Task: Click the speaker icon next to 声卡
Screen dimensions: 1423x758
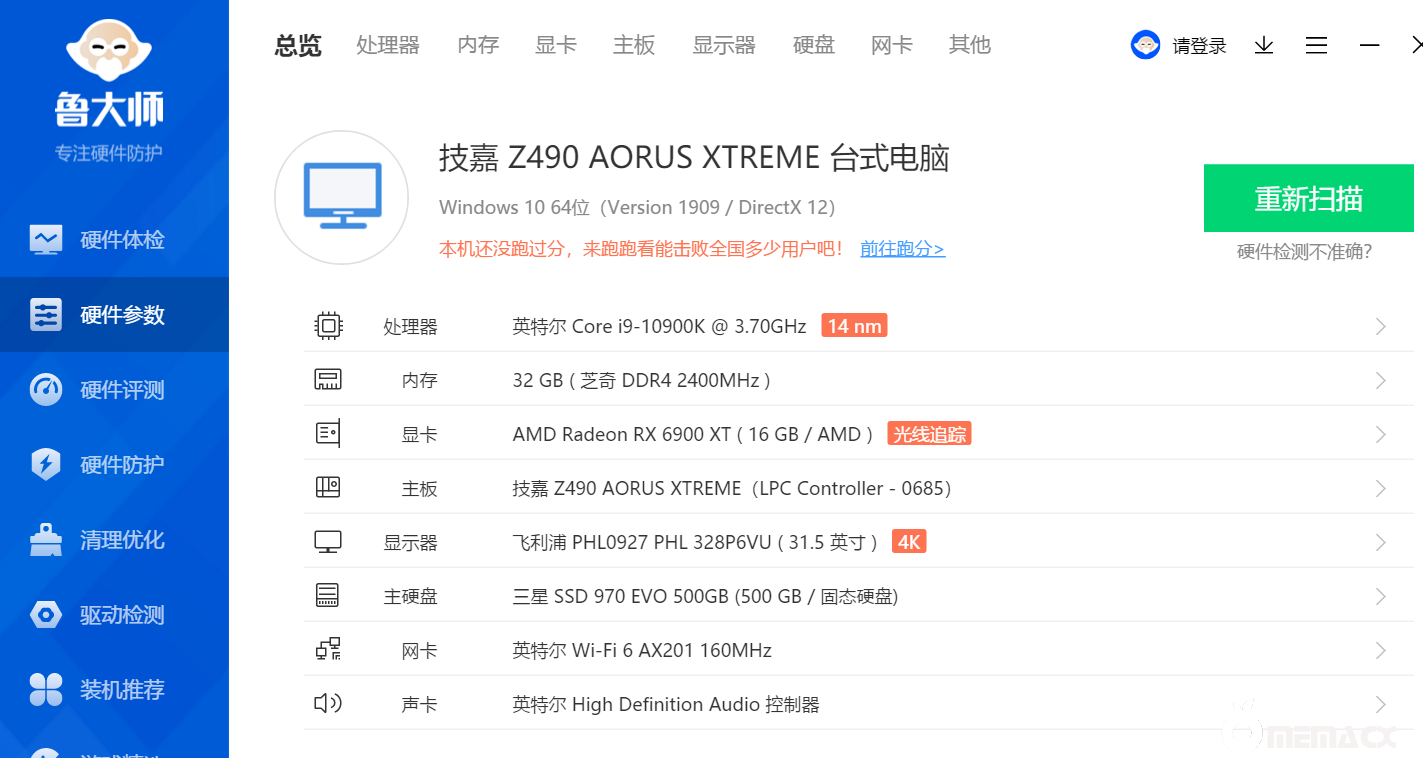Action: (x=328, y=703)
